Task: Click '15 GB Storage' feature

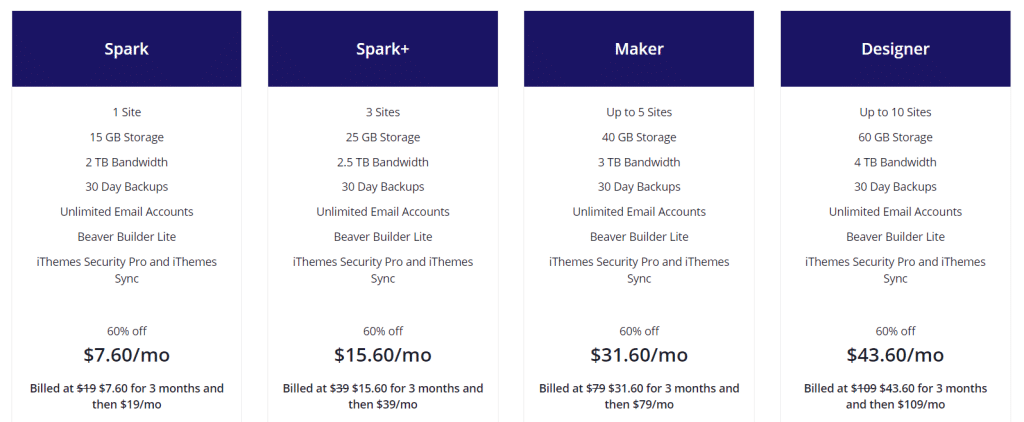Action: pos(127,137)
